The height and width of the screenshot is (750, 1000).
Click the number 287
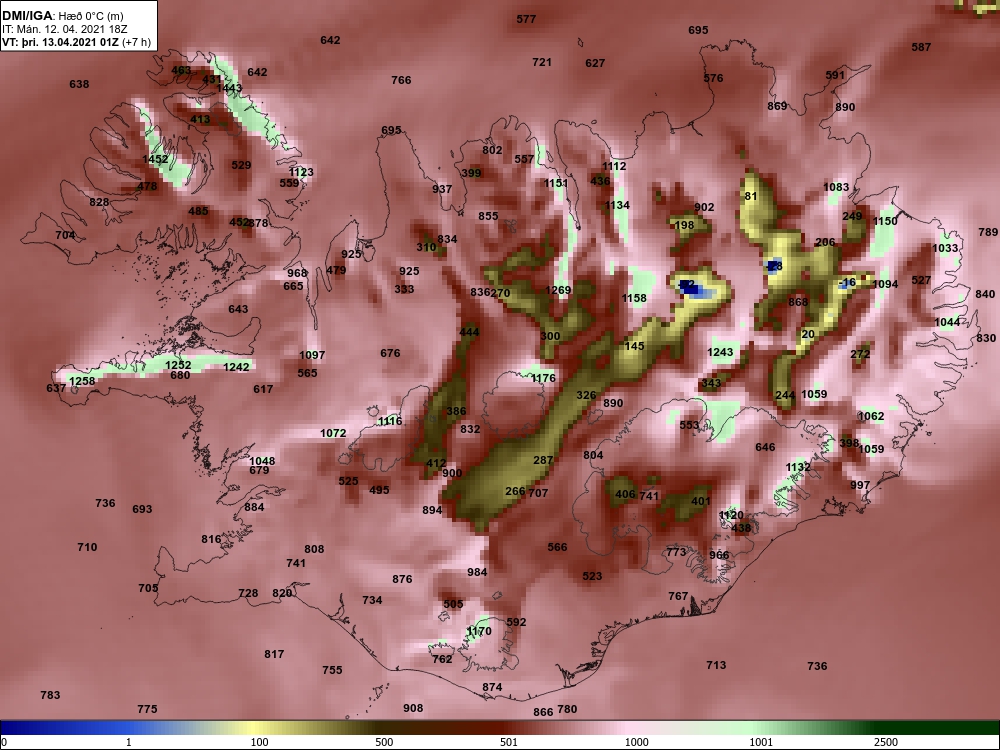point(543,460)
